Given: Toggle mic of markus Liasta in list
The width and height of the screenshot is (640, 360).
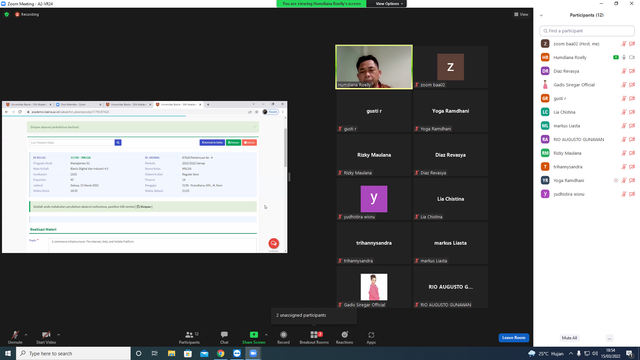Looking at the screenshot, I should [x=624, y=126].
